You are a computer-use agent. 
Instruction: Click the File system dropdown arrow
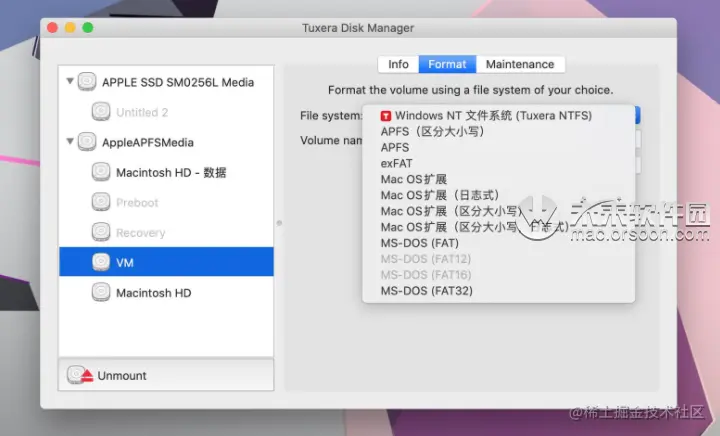point(637,115)
